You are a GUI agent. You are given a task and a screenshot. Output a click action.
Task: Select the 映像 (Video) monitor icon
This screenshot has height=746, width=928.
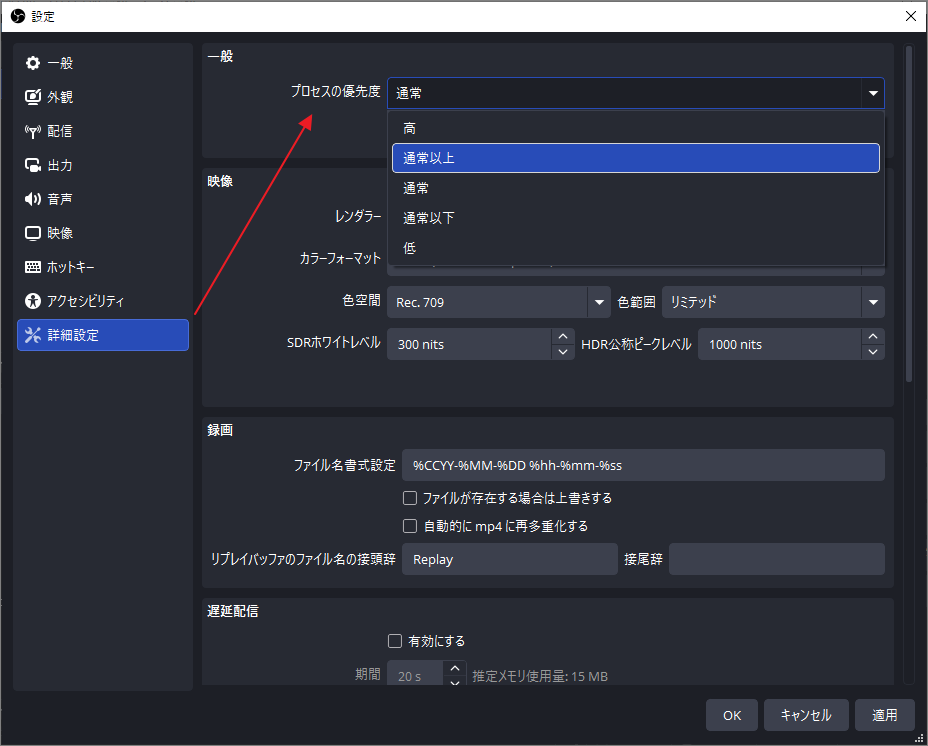pyautogui.click(x=35, y=232)
